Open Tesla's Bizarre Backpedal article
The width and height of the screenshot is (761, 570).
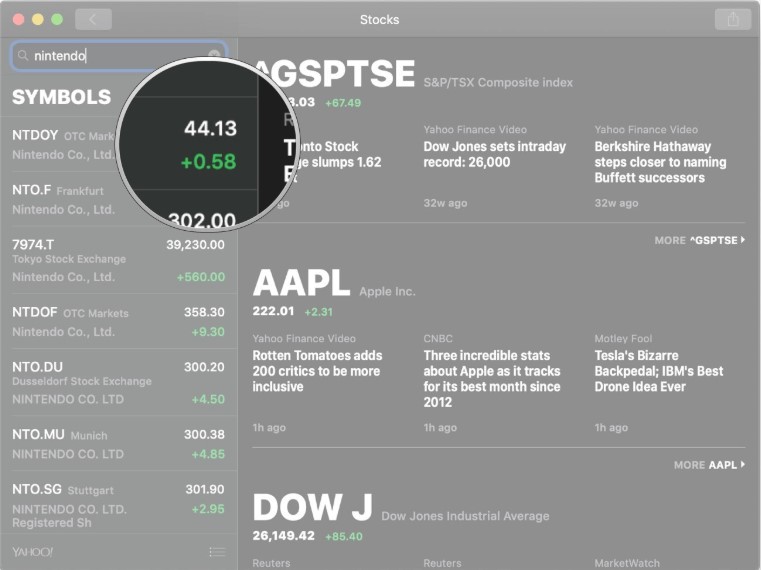[659, 371]
